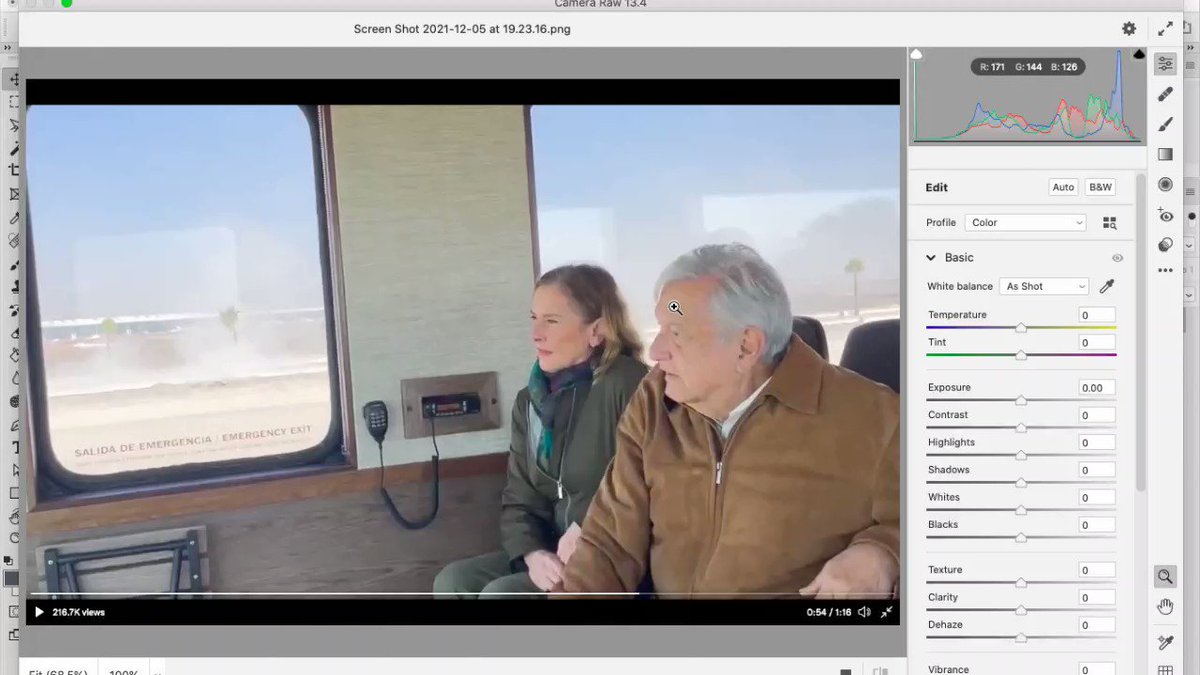Click the Shadows value field

pyautogui.click(x=1096, y=470)
